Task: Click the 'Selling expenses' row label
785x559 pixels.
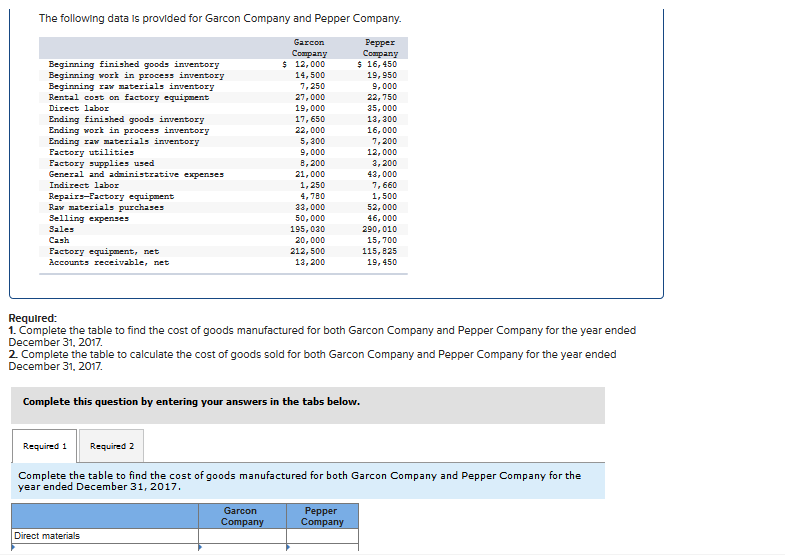Action: (89, 219)
